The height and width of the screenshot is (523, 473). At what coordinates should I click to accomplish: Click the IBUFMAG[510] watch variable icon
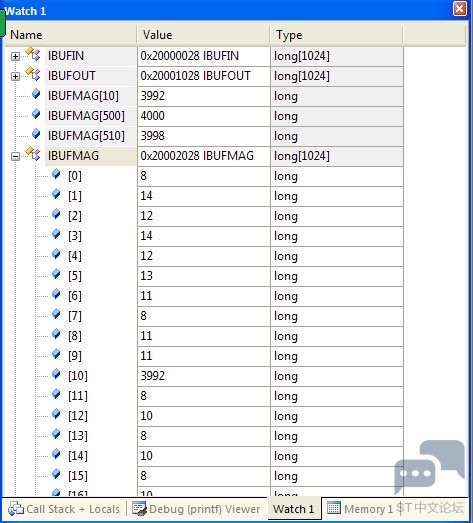tap(36, 134)
